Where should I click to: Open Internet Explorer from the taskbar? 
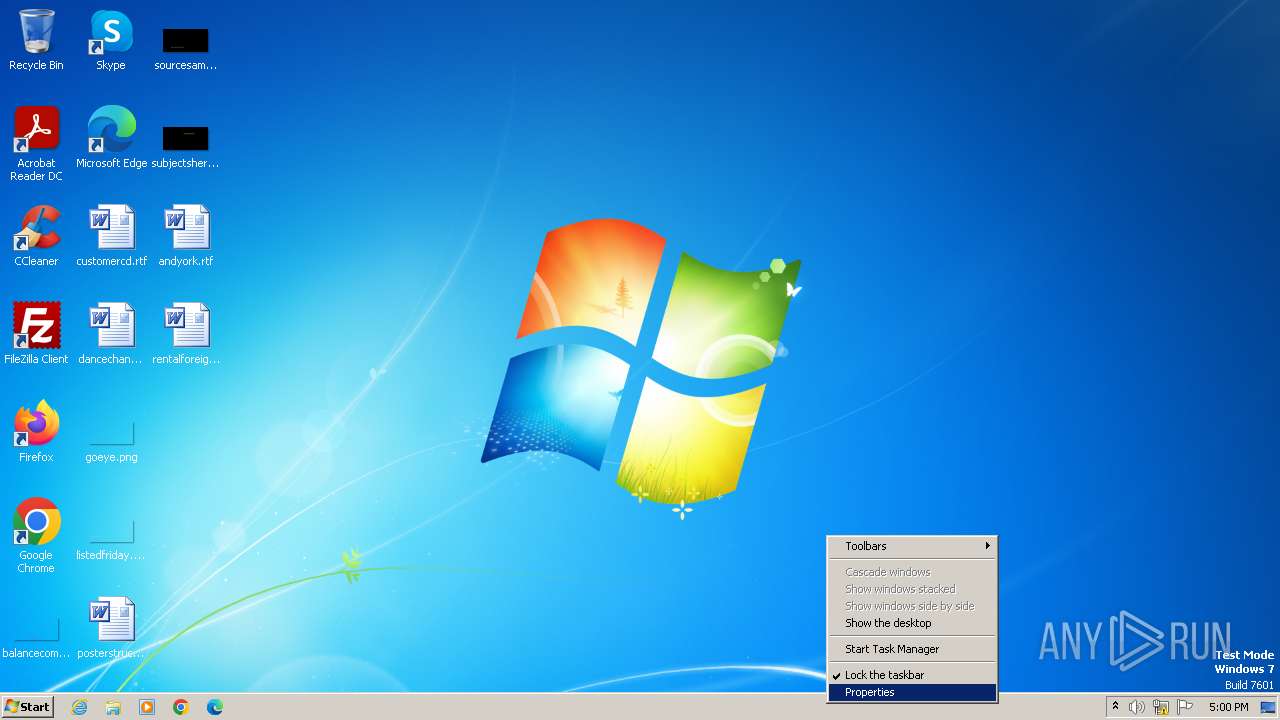coord(80,707)
